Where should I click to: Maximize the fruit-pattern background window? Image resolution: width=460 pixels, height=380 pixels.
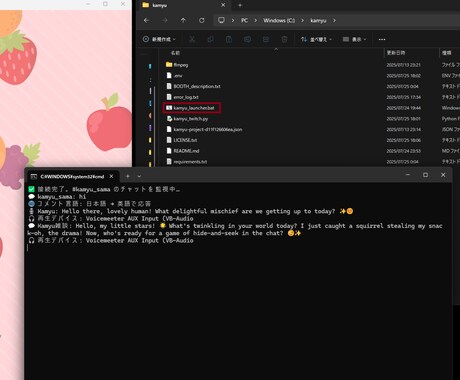coord(105,4)
